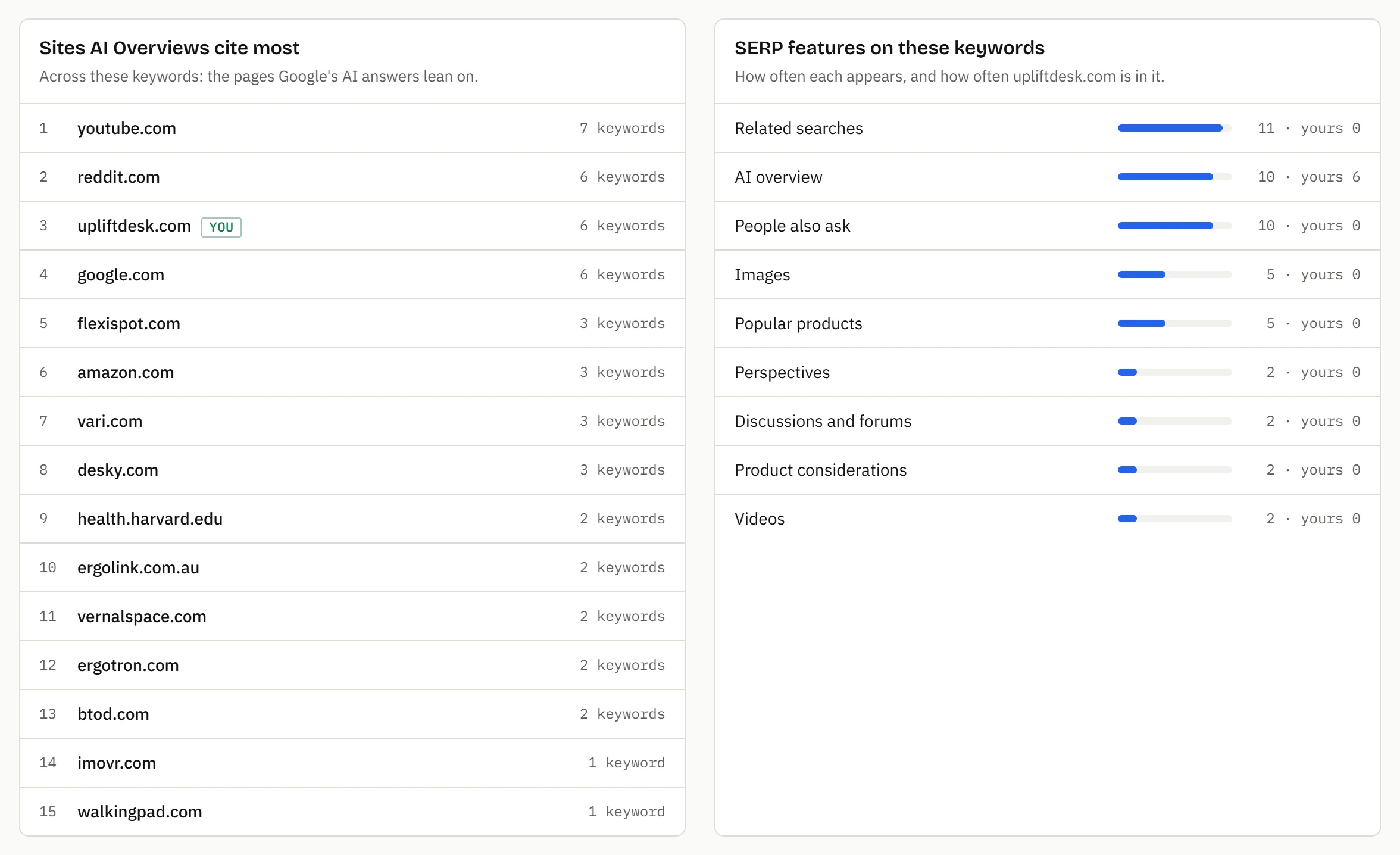Image resolution: width=1400 pixels, height=855 pixels.
Task: Click the '7 keywords' count for youtube.com
Action: click(x=622, y=128)
